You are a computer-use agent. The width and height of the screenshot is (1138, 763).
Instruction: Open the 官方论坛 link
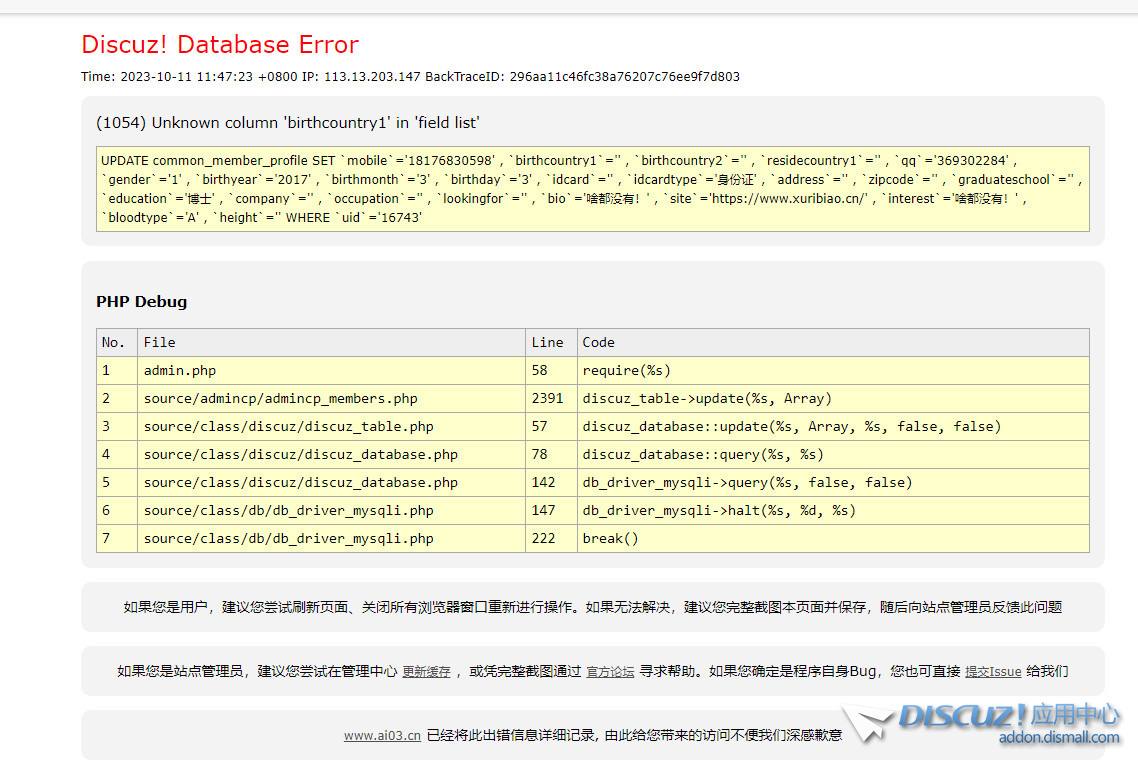tap(610, 672)
